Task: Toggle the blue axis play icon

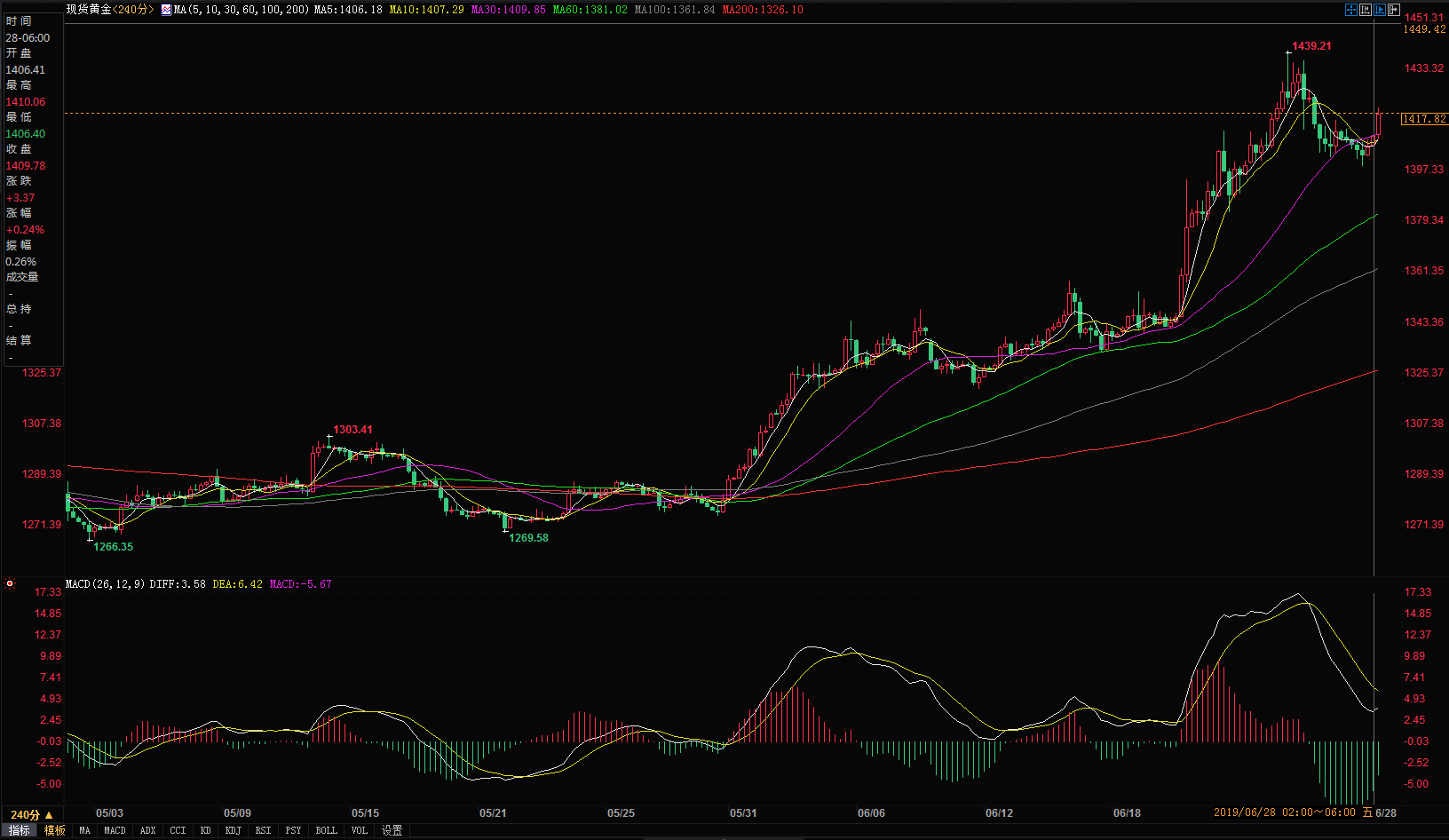Action: pyautogui.click(x=1380, y=10)
